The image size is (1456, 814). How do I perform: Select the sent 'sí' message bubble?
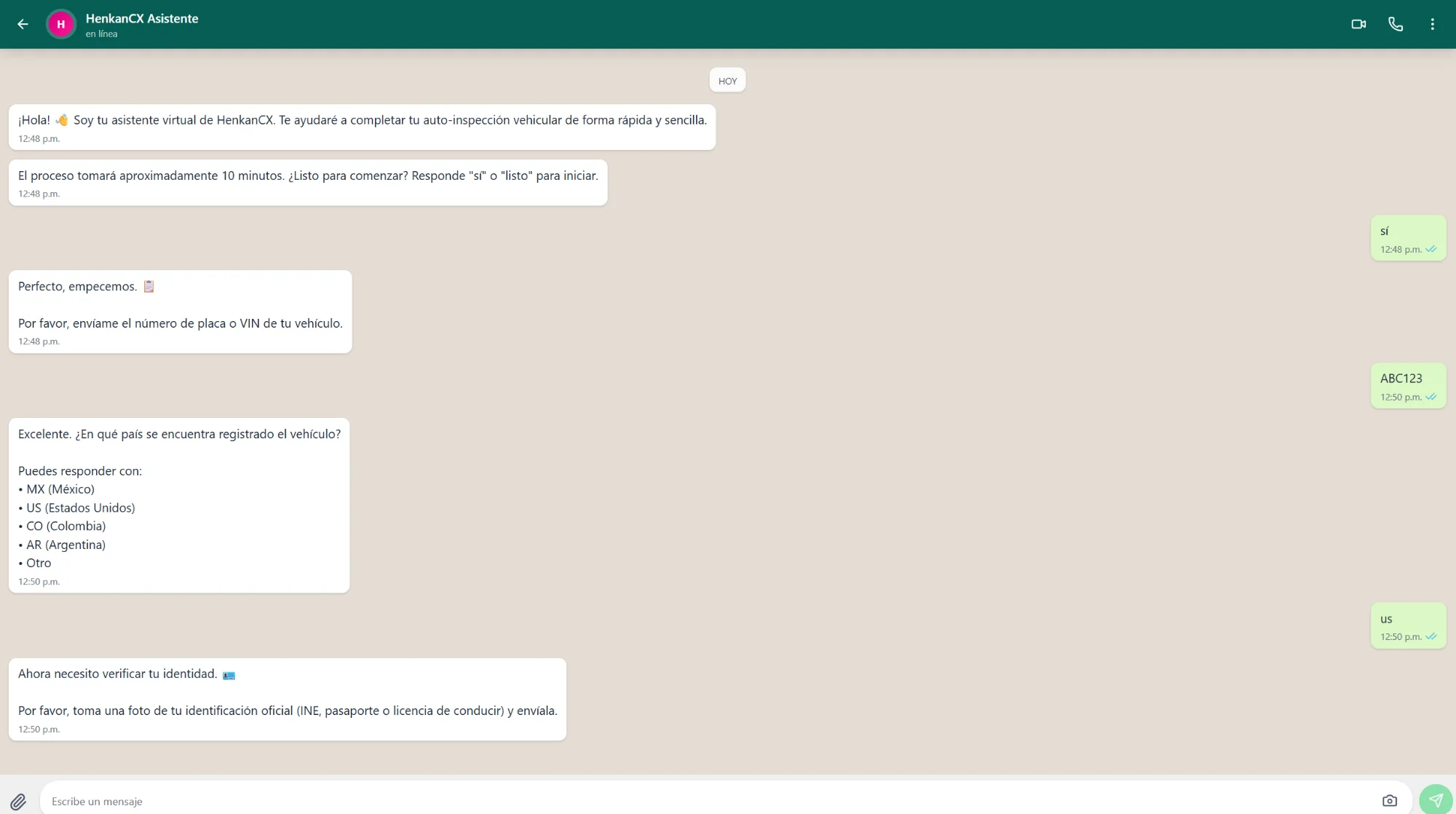1407,238
